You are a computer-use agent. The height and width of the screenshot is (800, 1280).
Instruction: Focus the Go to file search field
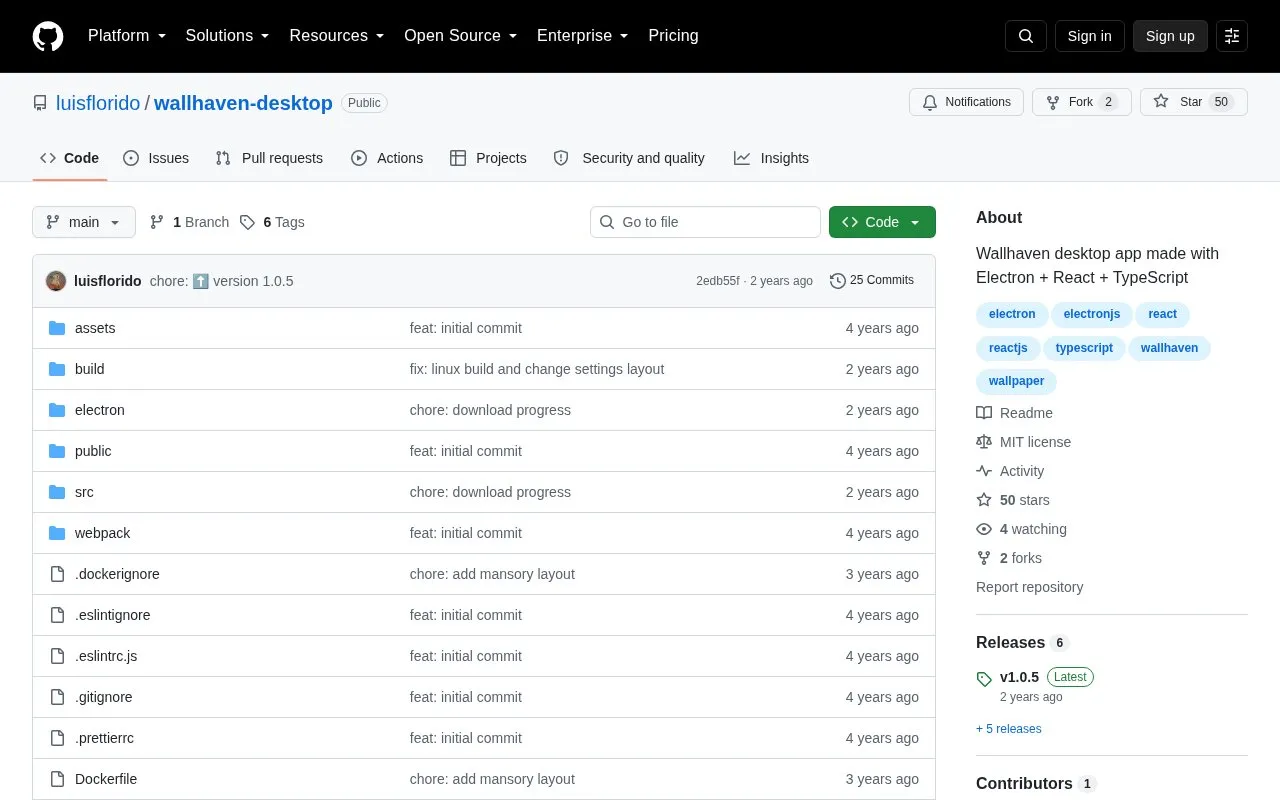click(x=705, y=222)
